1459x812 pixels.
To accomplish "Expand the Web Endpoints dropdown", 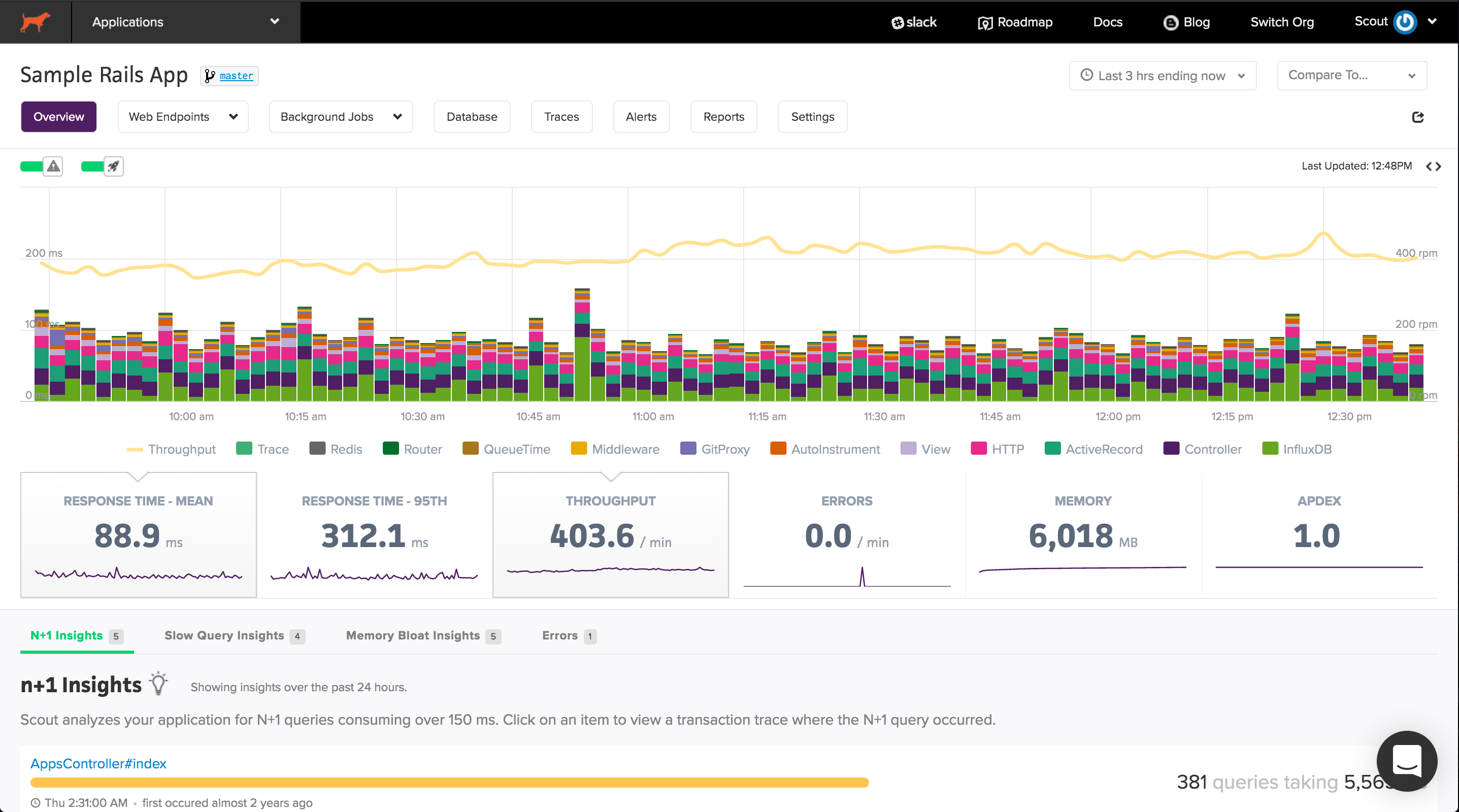I will tap(183, 117).
